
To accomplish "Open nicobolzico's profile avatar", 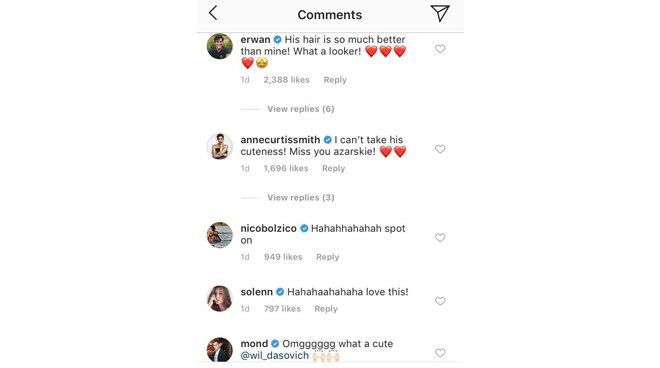I will 219,235.
